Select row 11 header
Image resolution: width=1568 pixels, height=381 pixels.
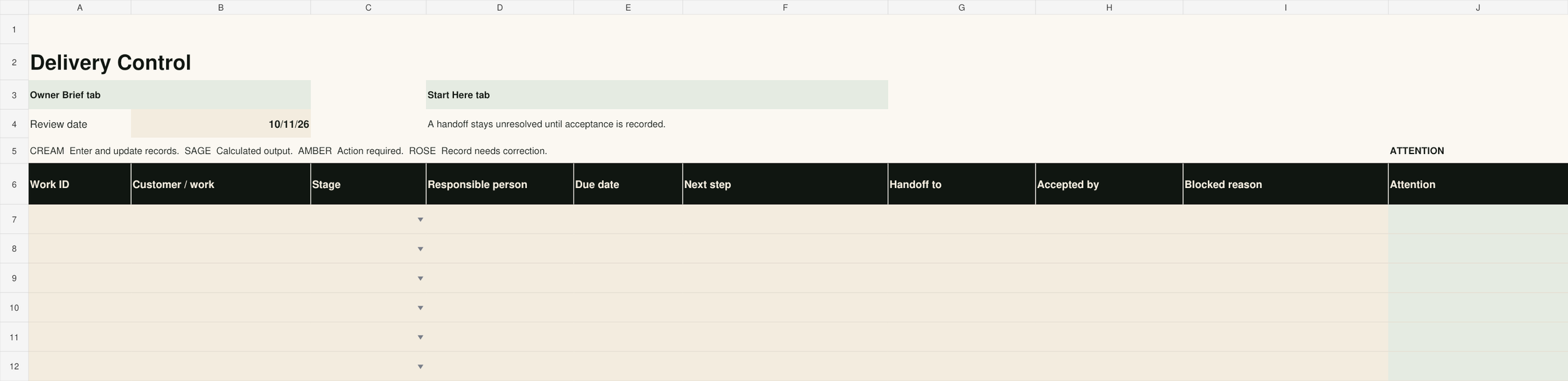14,337
